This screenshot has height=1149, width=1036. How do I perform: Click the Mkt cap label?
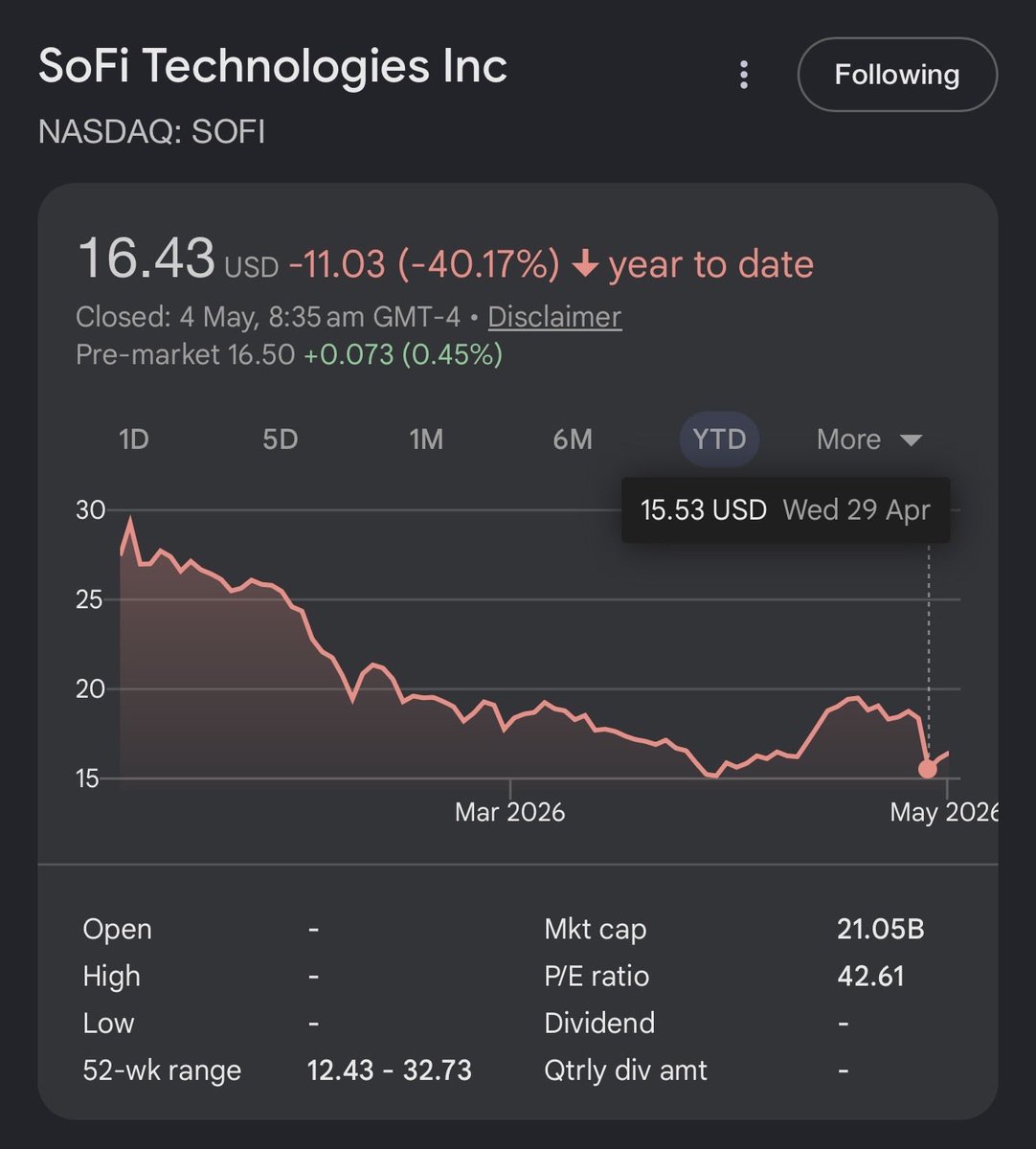pos(596,929)
